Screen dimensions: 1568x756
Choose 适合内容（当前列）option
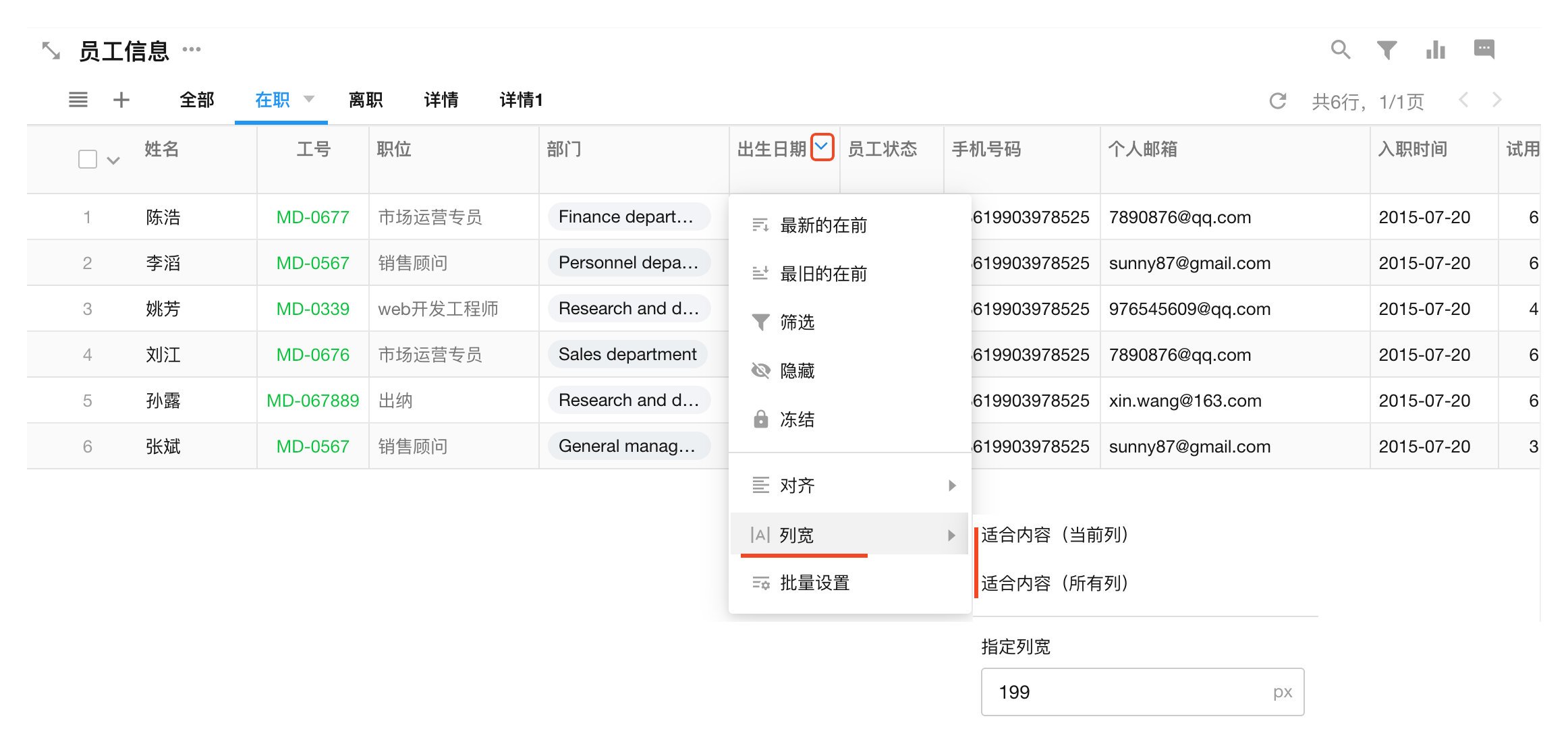point(1055,535)
